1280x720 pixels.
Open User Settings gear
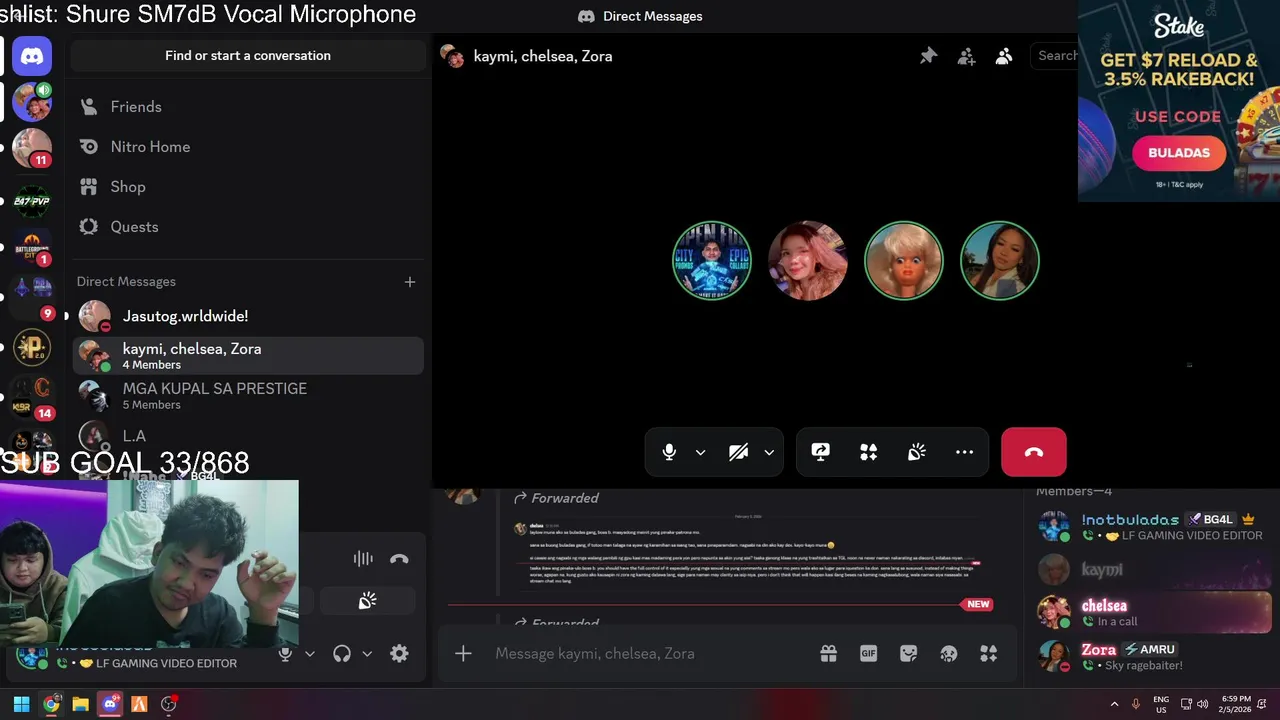pos(399,654)
